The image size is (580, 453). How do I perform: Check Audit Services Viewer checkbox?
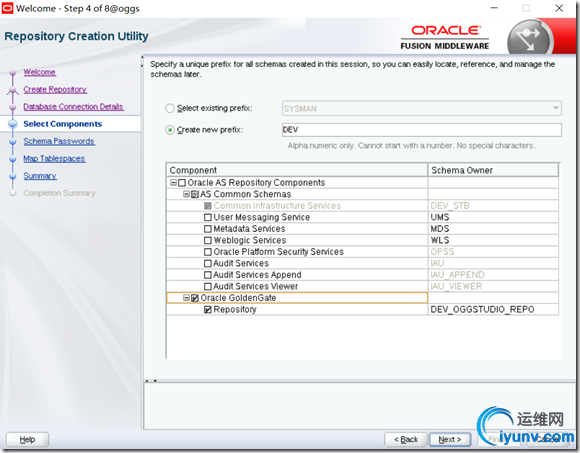click(x=208, y=286)
